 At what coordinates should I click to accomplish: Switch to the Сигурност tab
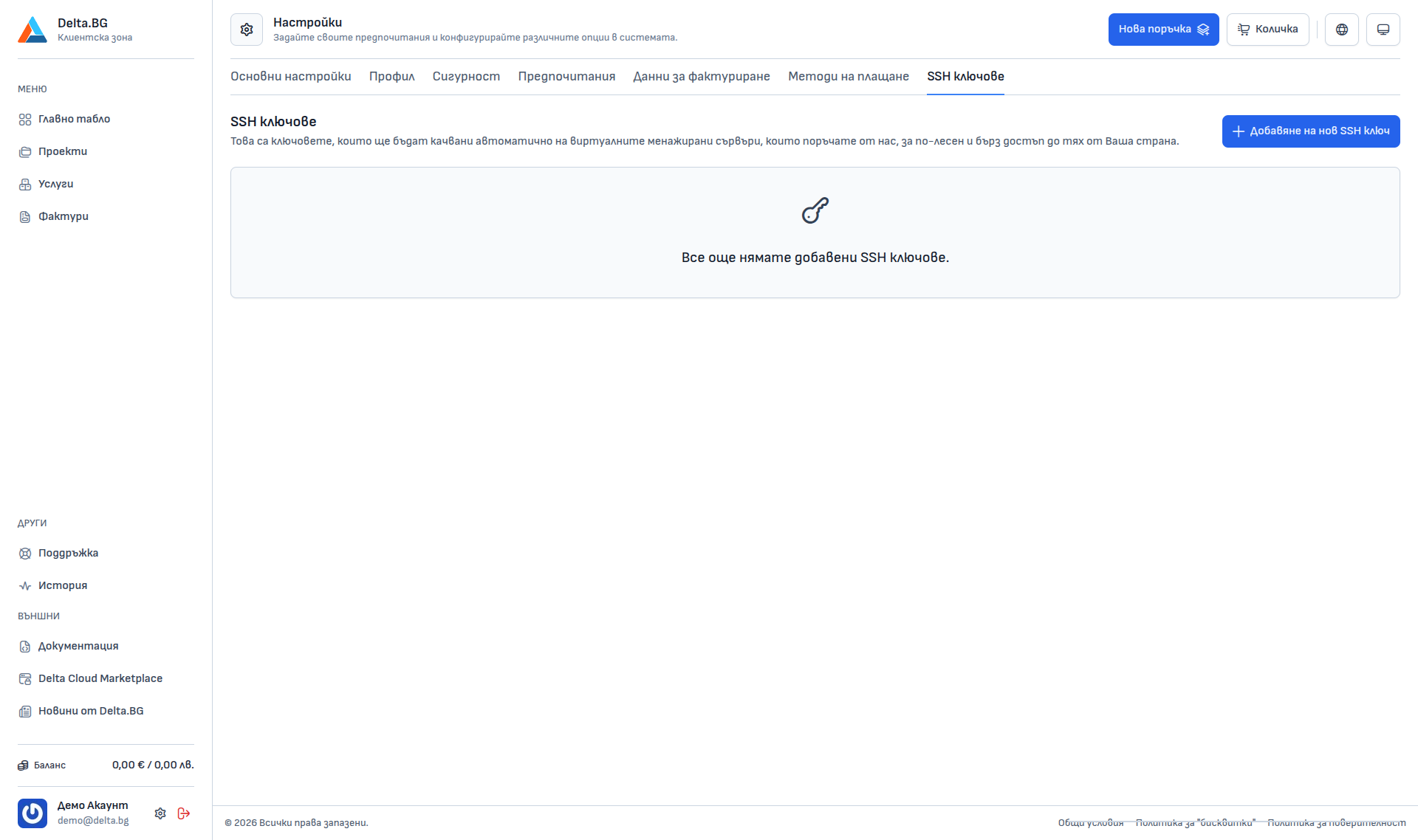pyautogui.click(x=466, y=77)
